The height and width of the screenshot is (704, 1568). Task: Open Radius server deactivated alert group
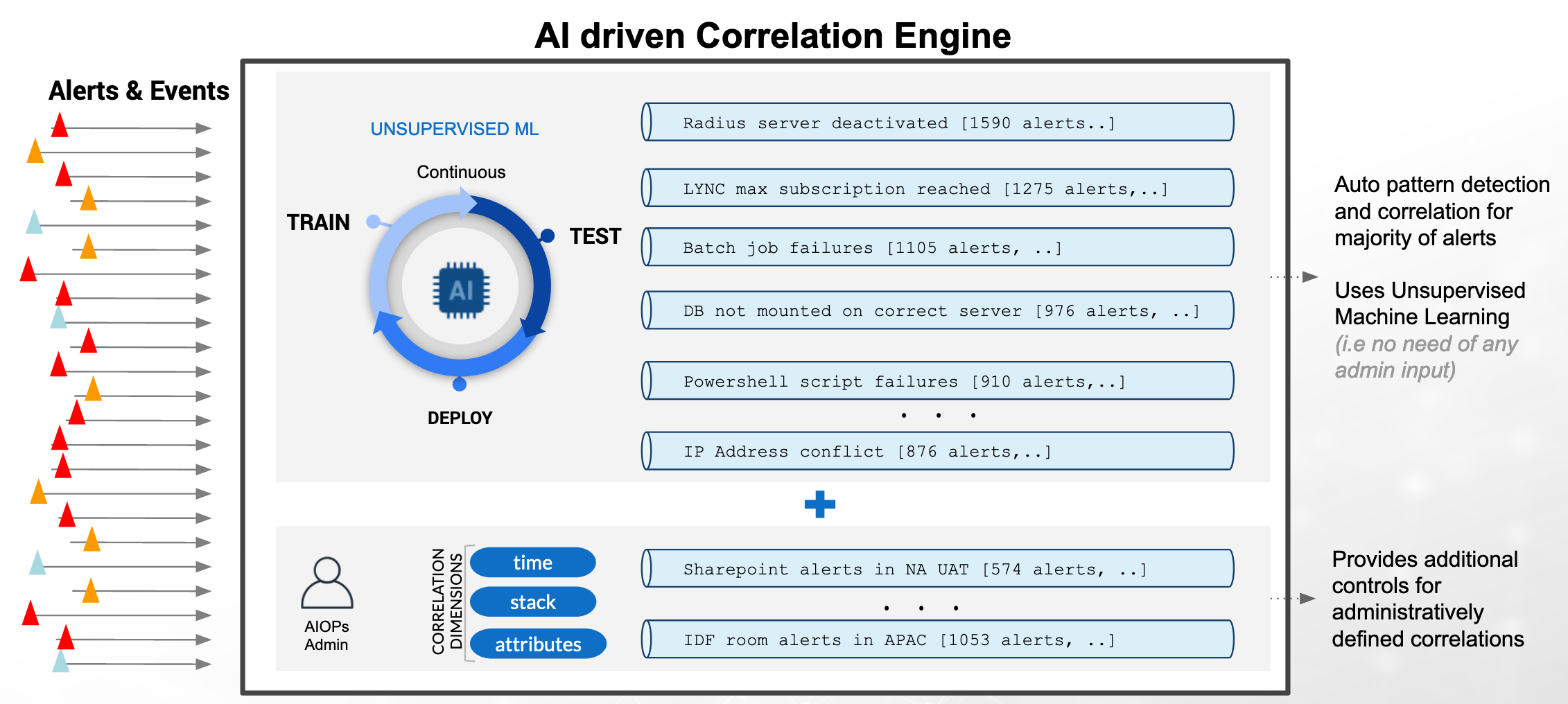pyautogui.click(x=937, y=123)
